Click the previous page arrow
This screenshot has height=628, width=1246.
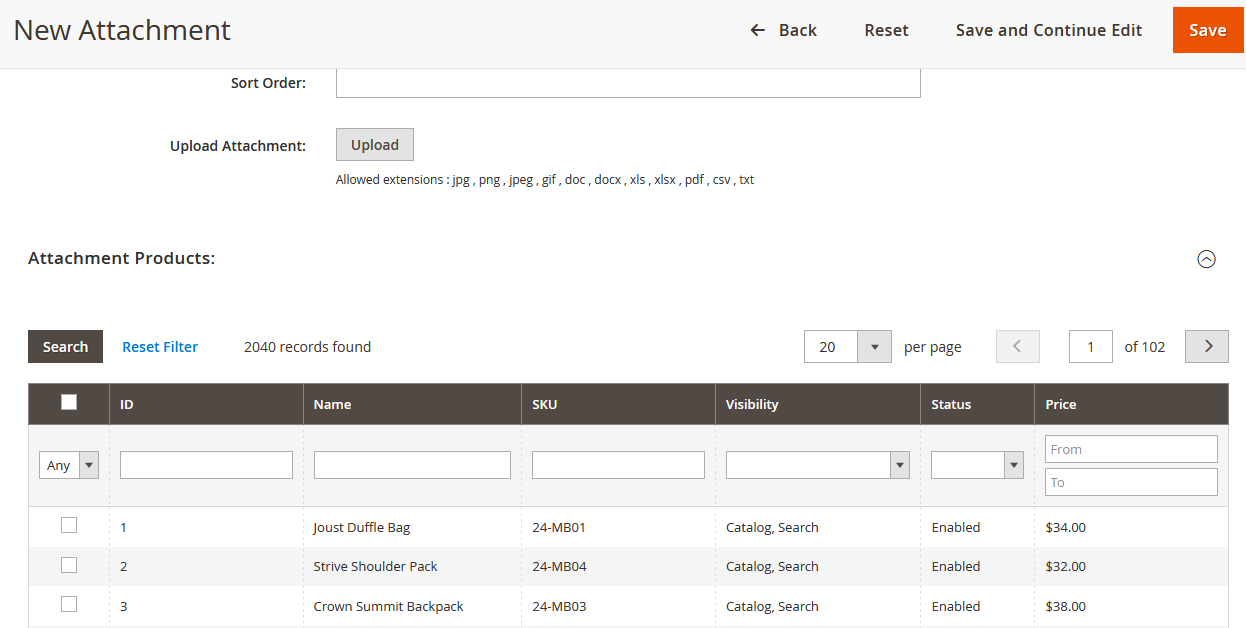tap(1017, 346)
